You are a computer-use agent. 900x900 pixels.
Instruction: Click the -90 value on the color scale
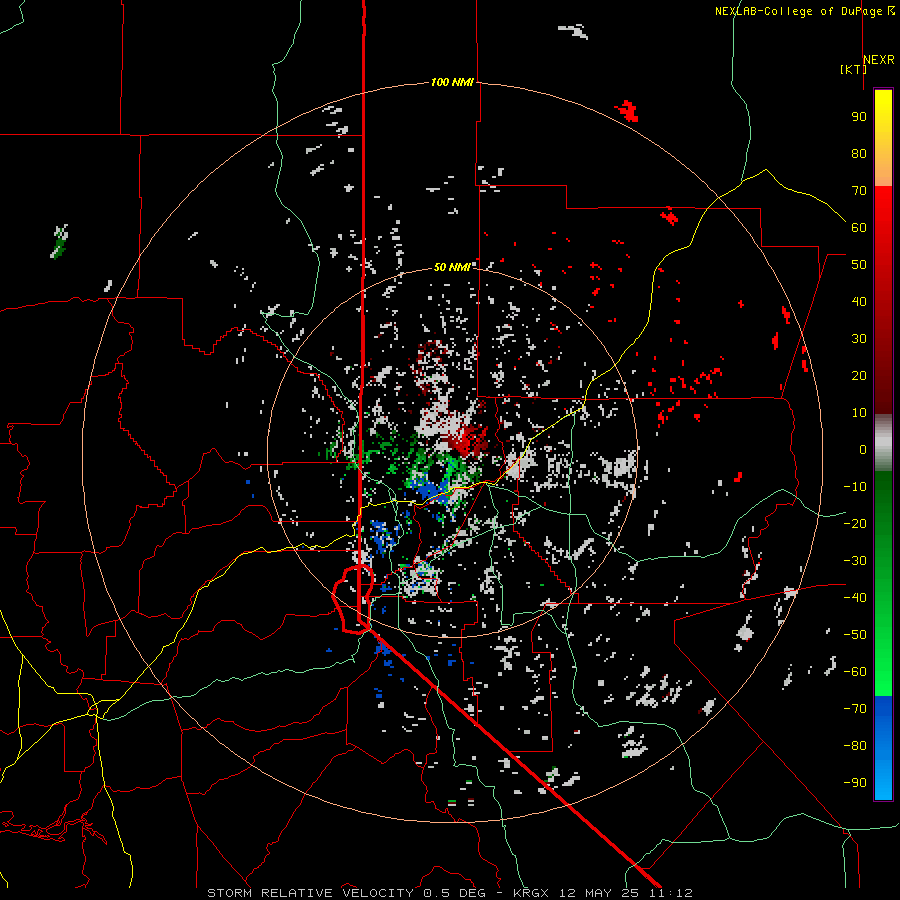(x=855, y=783)
